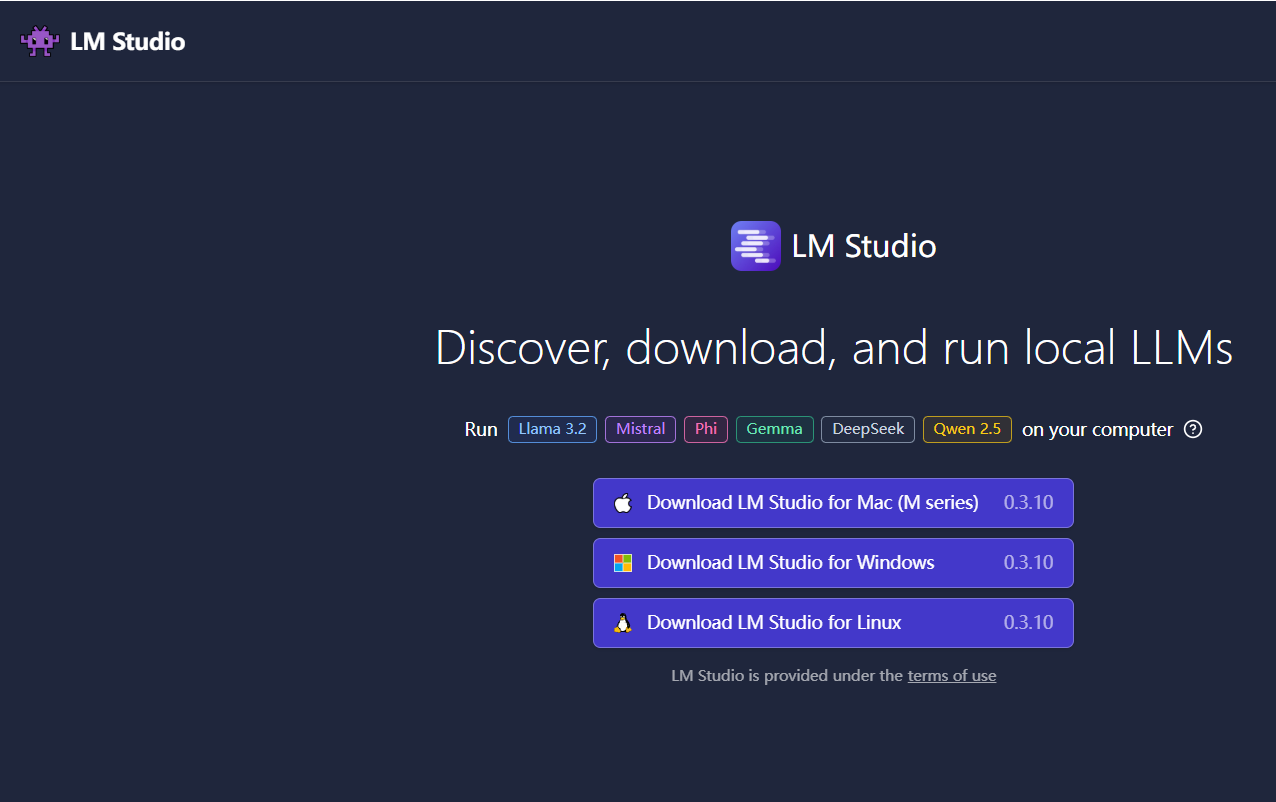Open the terms of use link
The image size is (1276, 802).
(952, 676)
